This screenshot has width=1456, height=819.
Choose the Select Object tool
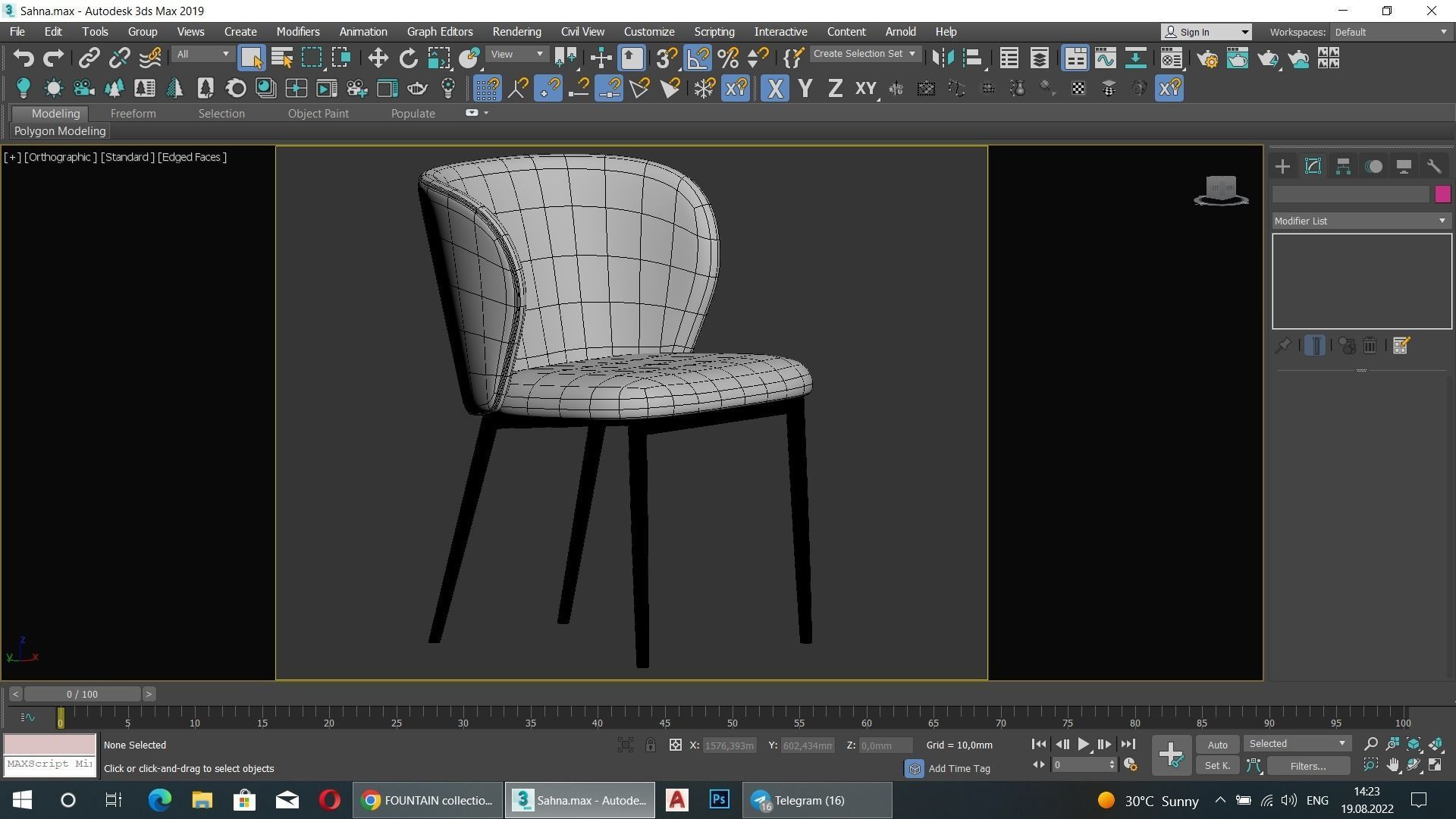point(251,58)
